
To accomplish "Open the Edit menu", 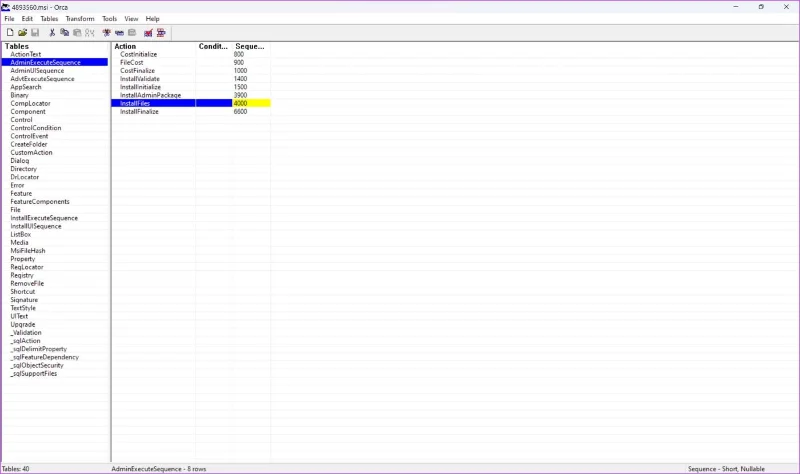I will point(27,19).
